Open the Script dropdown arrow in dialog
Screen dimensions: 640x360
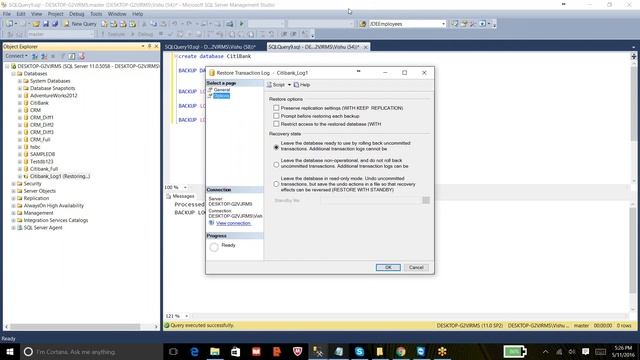[x=289, y=84]
